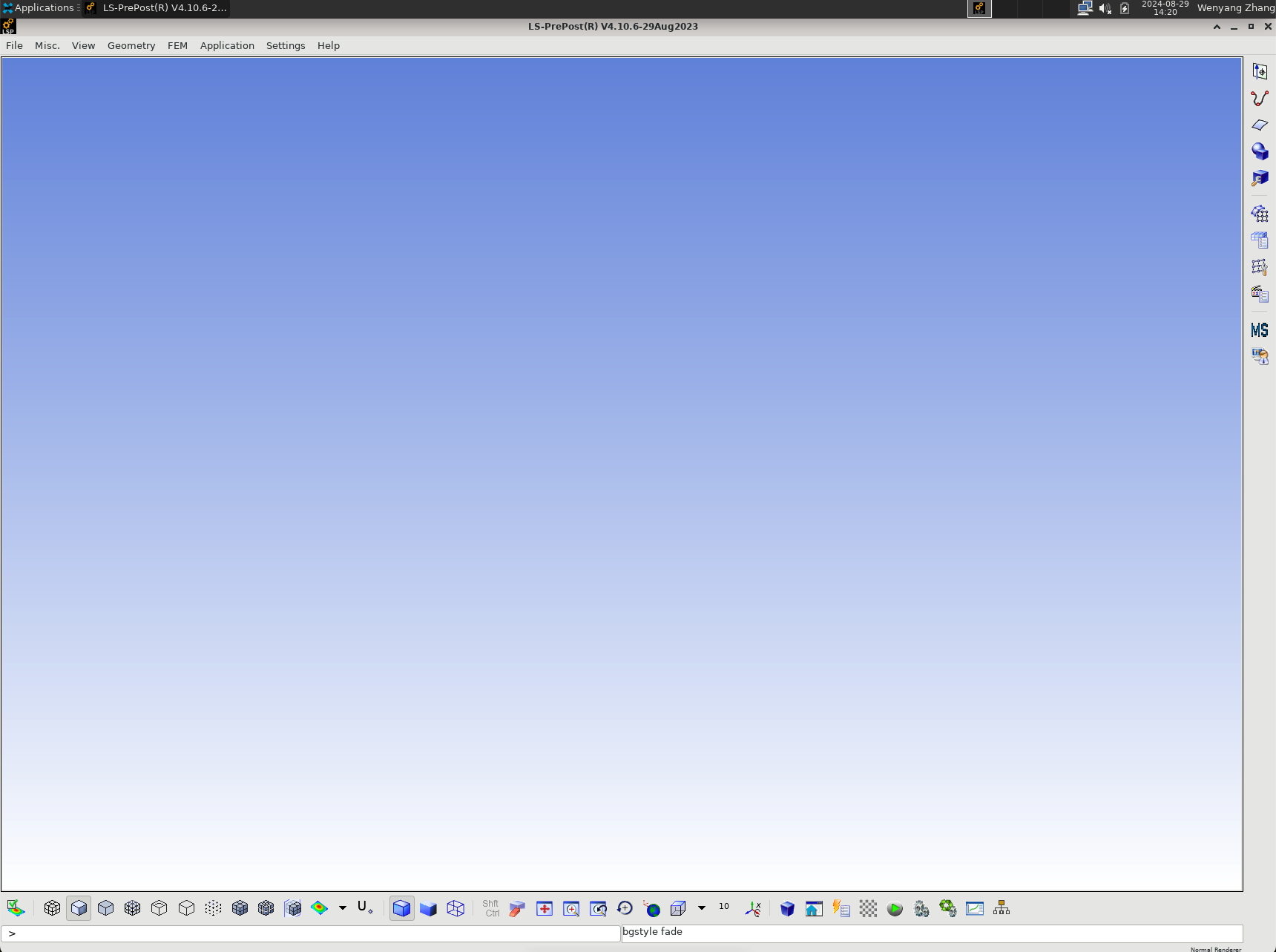The image size is (1276, 952).
Task: Click the home view icon
Action: (x=814, y=908)
